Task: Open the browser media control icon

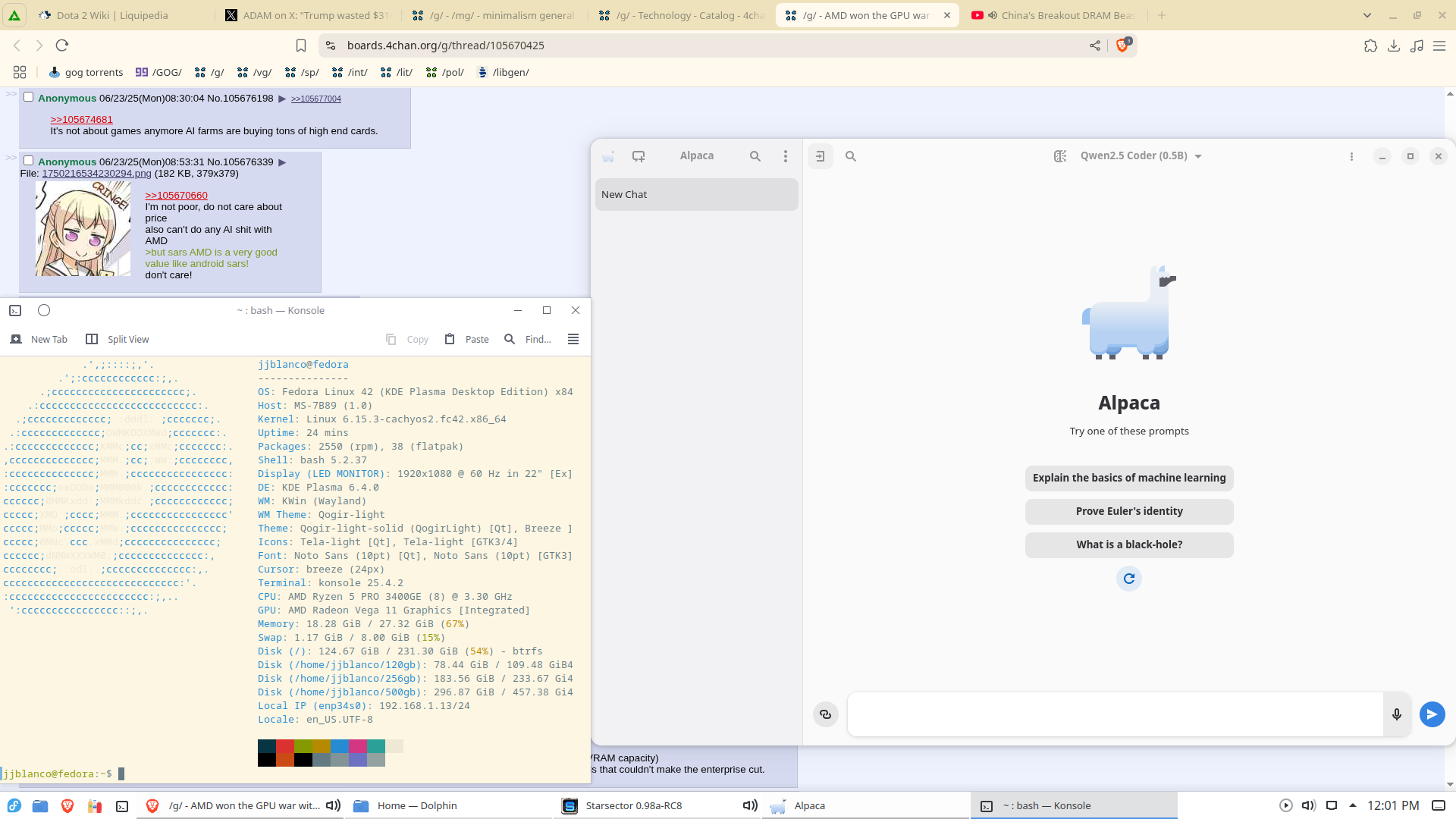Action: tap(1417, 45)
